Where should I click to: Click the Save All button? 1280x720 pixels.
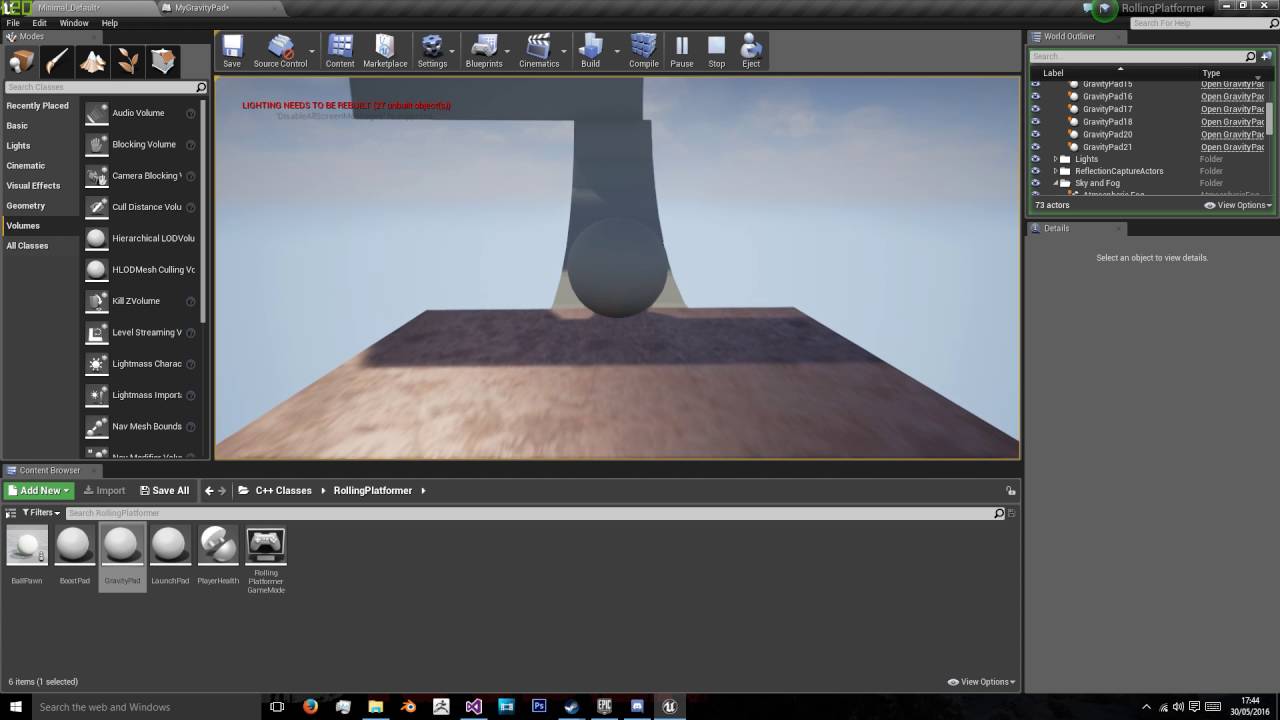click(165, 490)
